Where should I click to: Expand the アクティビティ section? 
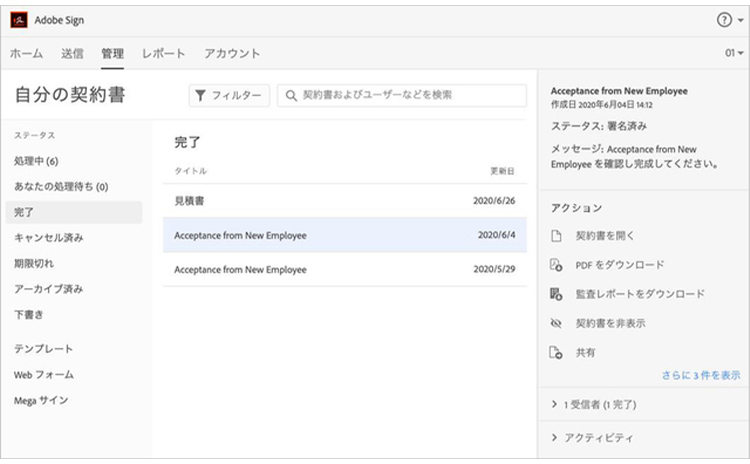click(x=592, y=438)
